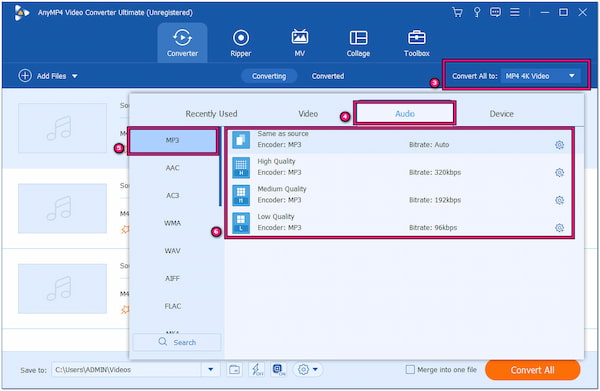Open the Ripper module

point(241,43)
